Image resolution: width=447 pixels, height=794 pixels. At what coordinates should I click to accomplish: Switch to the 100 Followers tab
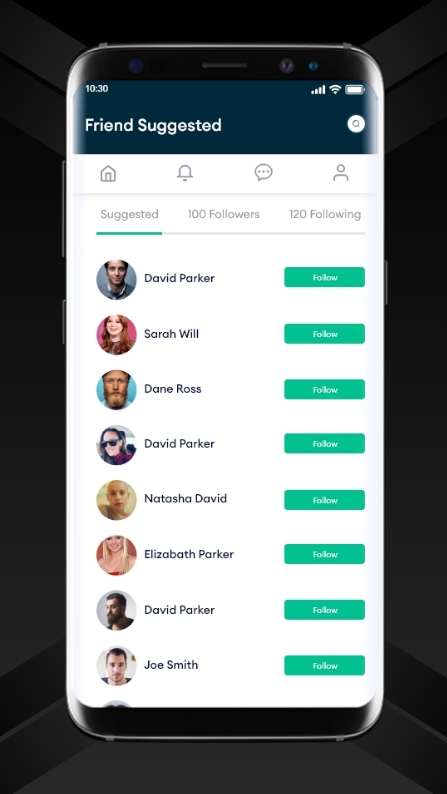224,214
